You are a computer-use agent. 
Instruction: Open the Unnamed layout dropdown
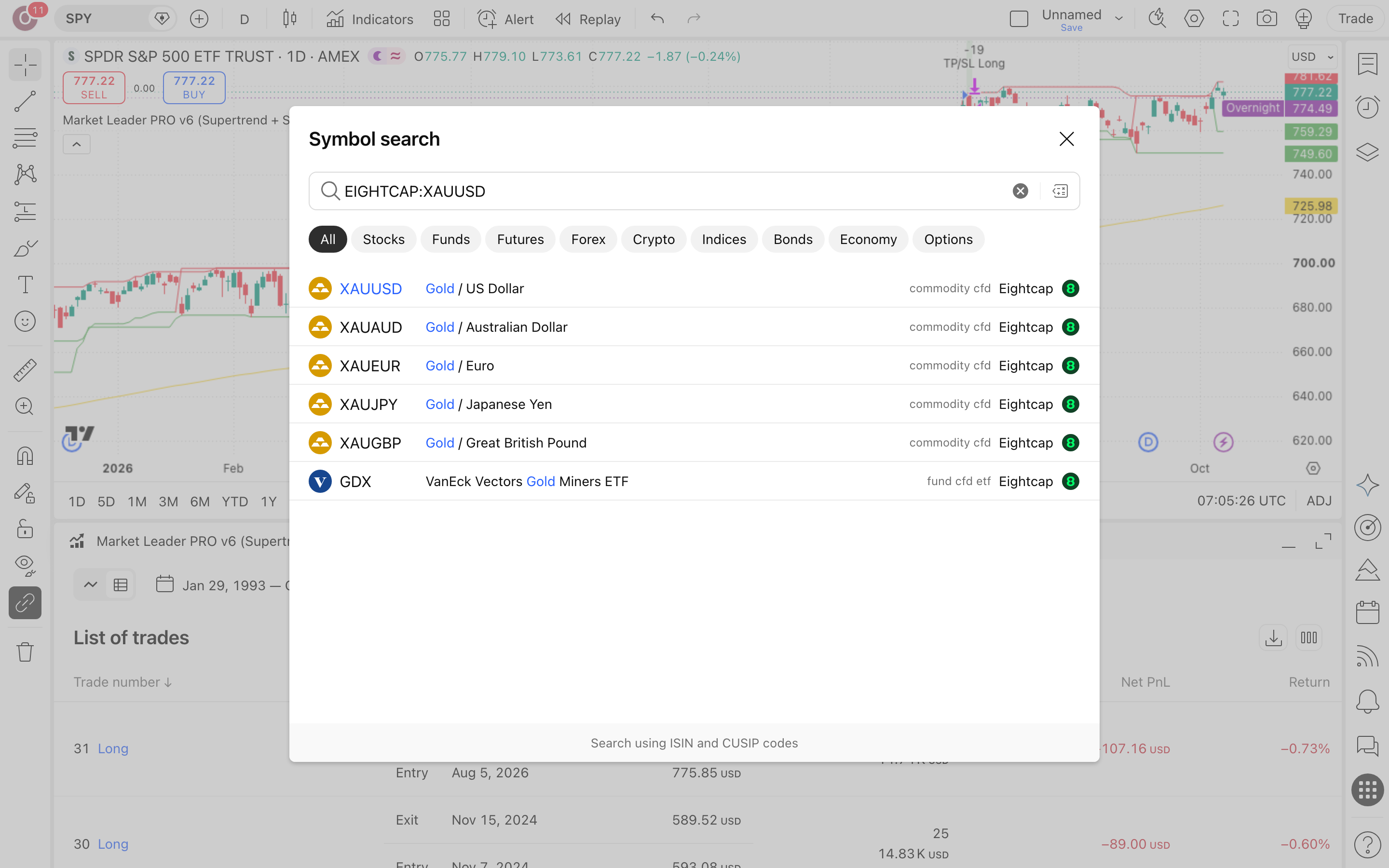(x=1118, y=19)
